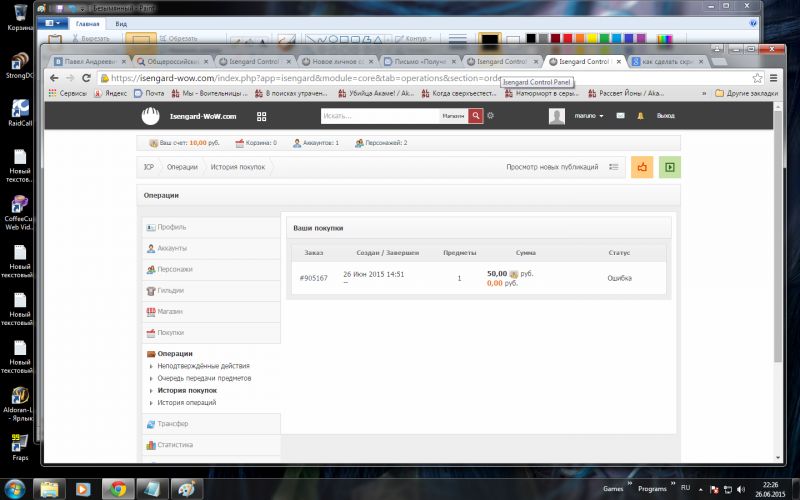Click order number #905167
The width and height of the screenshot is (800, 500).
pos(313,278)
